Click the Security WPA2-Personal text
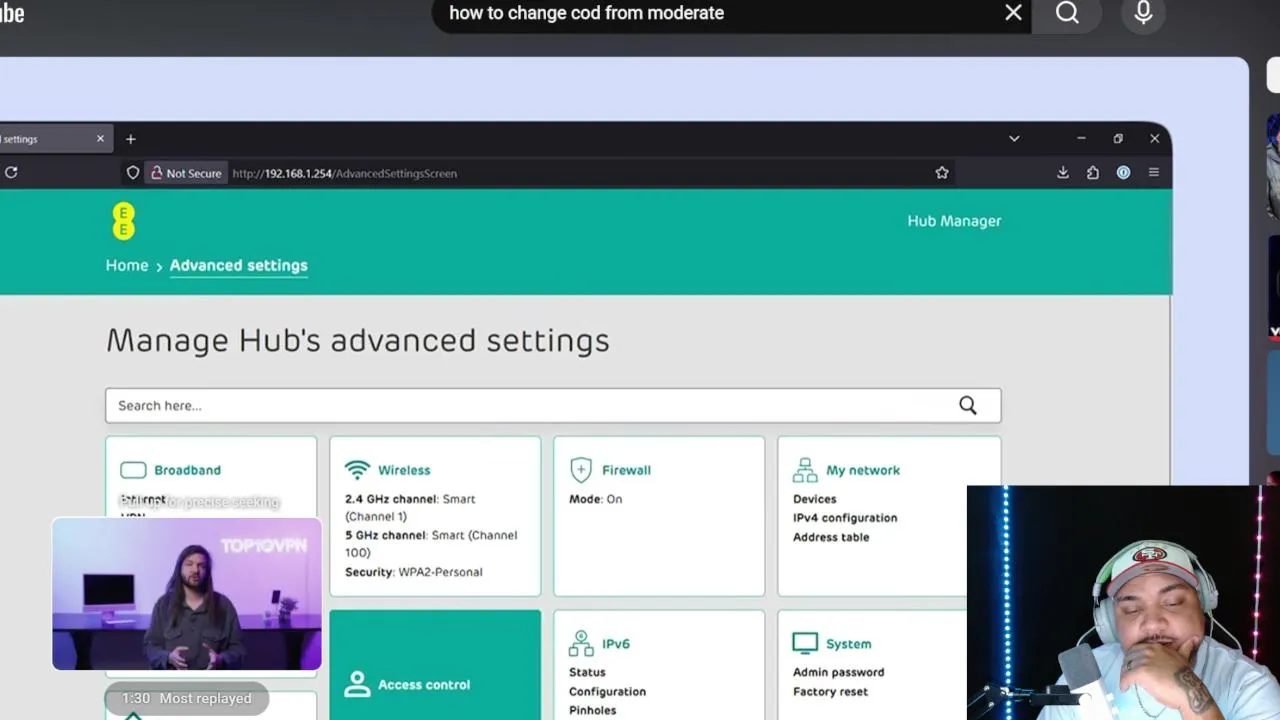The height and width of the screenshot is (720, 1280). (x=414, y=572)
